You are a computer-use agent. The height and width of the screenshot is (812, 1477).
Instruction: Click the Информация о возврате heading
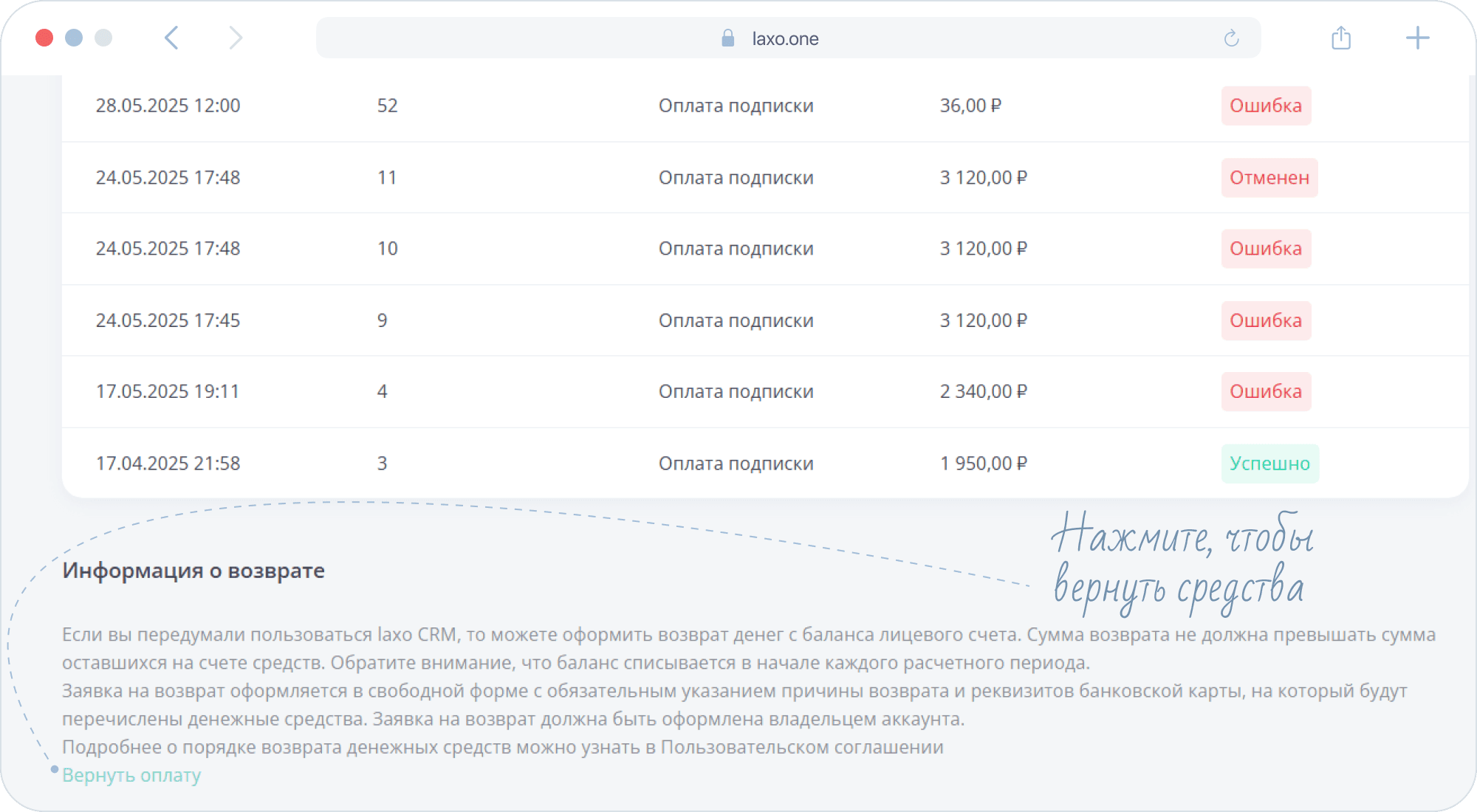(193, 571)
